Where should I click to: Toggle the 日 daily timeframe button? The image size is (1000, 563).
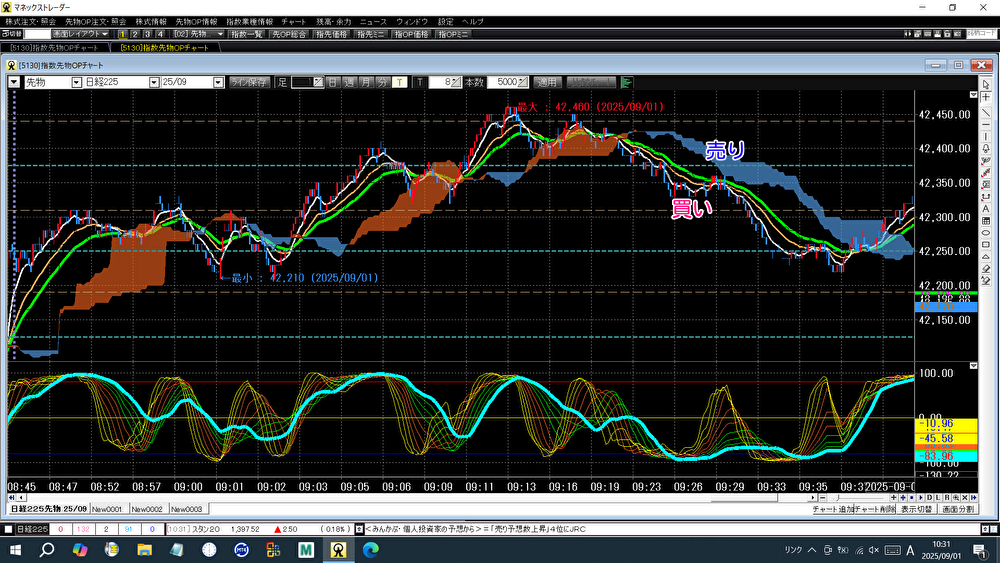tap(332, 82)
